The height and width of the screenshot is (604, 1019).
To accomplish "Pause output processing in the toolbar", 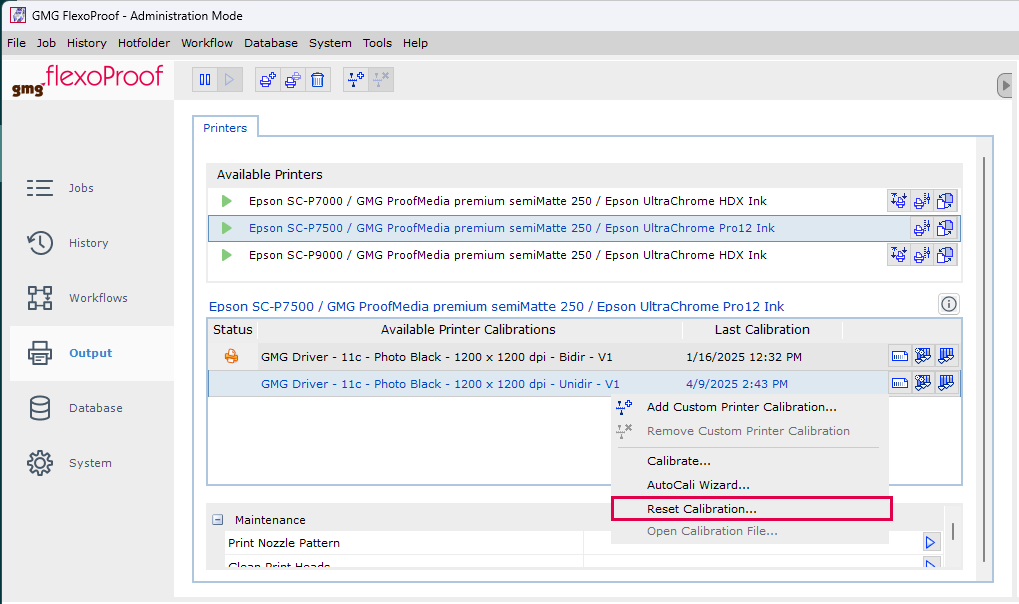I will click(x=205, y=79).
